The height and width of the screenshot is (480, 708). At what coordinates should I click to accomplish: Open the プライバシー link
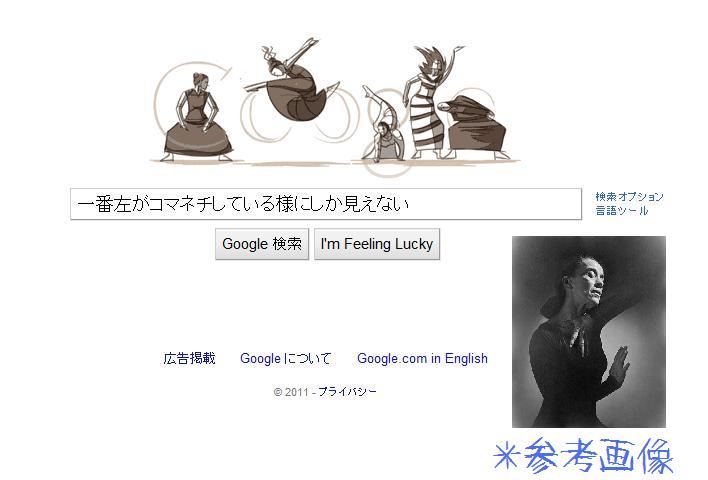point(347,391)
